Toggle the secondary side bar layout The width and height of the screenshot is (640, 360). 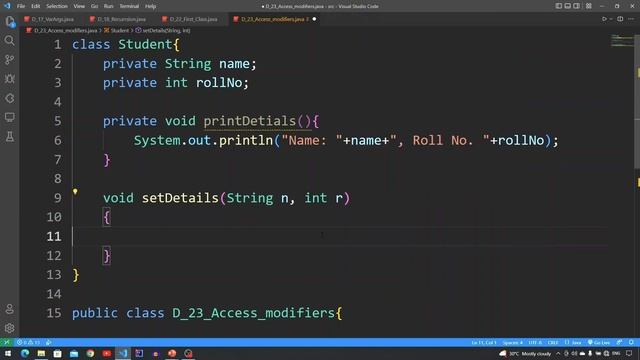(576, 6)
